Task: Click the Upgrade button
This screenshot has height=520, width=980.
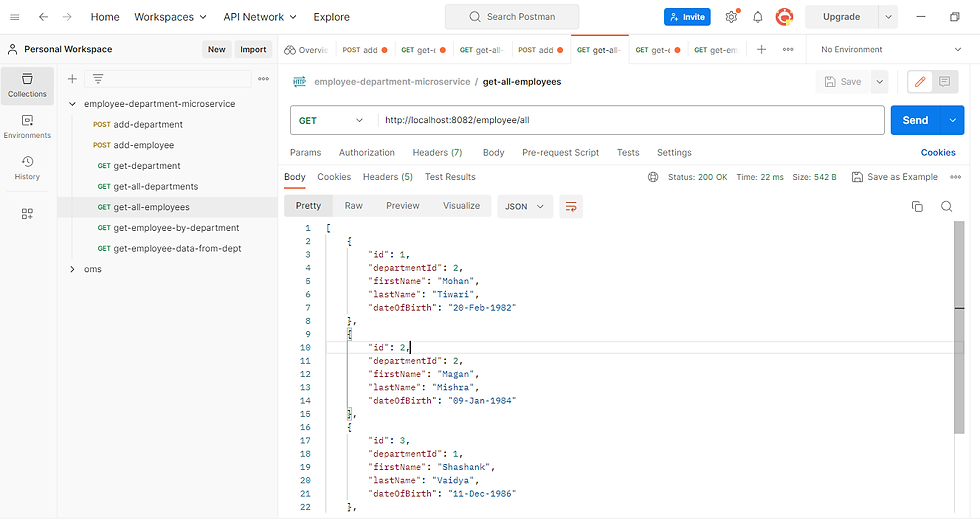Action: pos(841,17)
